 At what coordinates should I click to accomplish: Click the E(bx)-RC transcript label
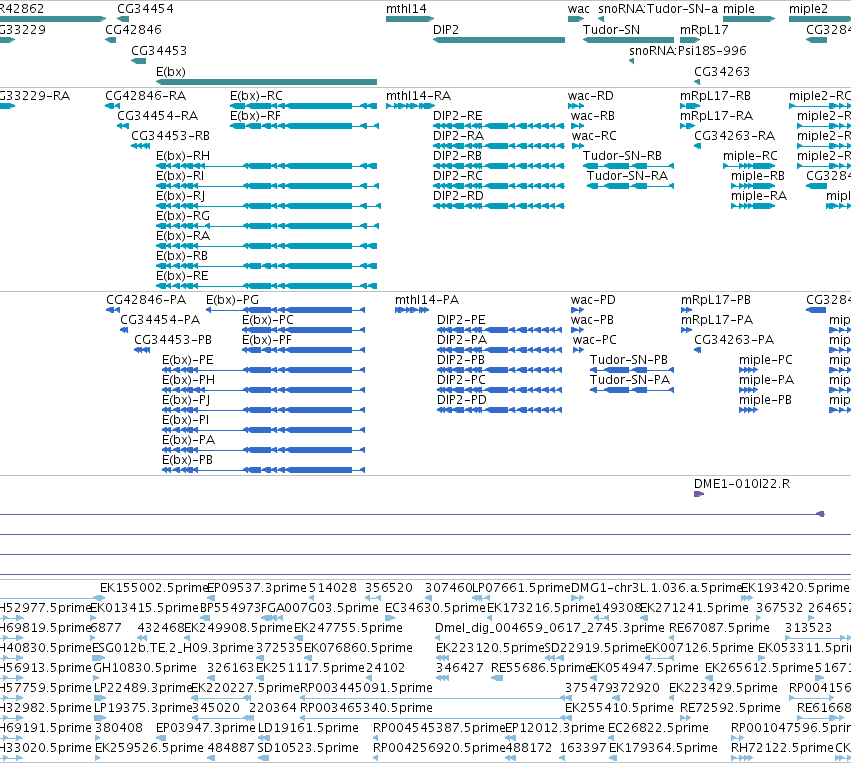256,96
